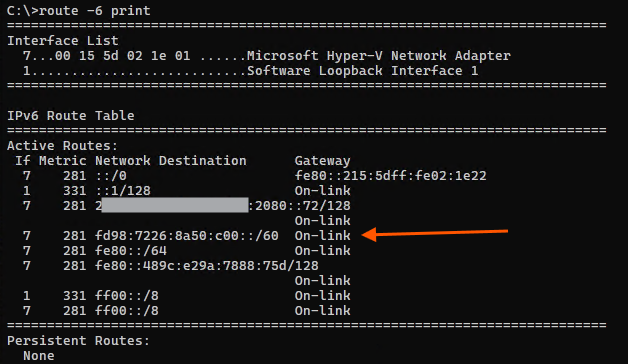Select destination 'fd98:7226:8a50:c00::/60'
The height and width of the screenshot is (364, 628).
tap(187, 236)
